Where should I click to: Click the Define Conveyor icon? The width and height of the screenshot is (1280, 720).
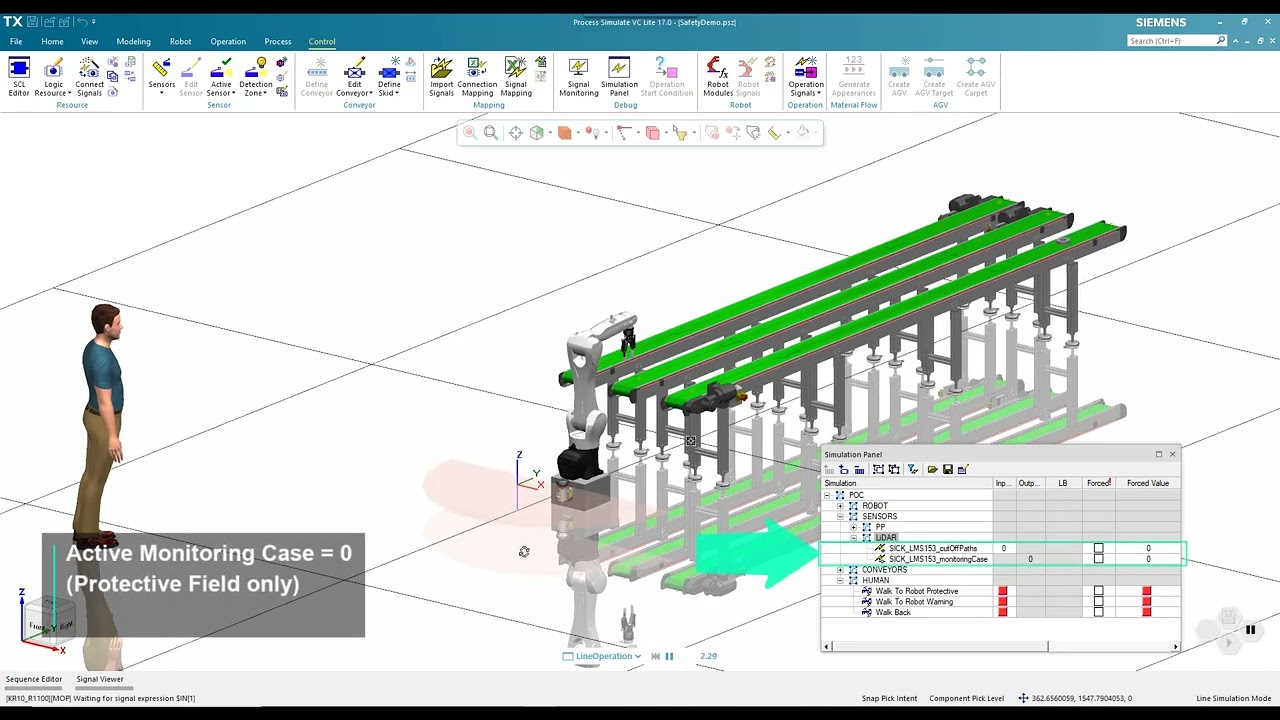tap(317, 77)
